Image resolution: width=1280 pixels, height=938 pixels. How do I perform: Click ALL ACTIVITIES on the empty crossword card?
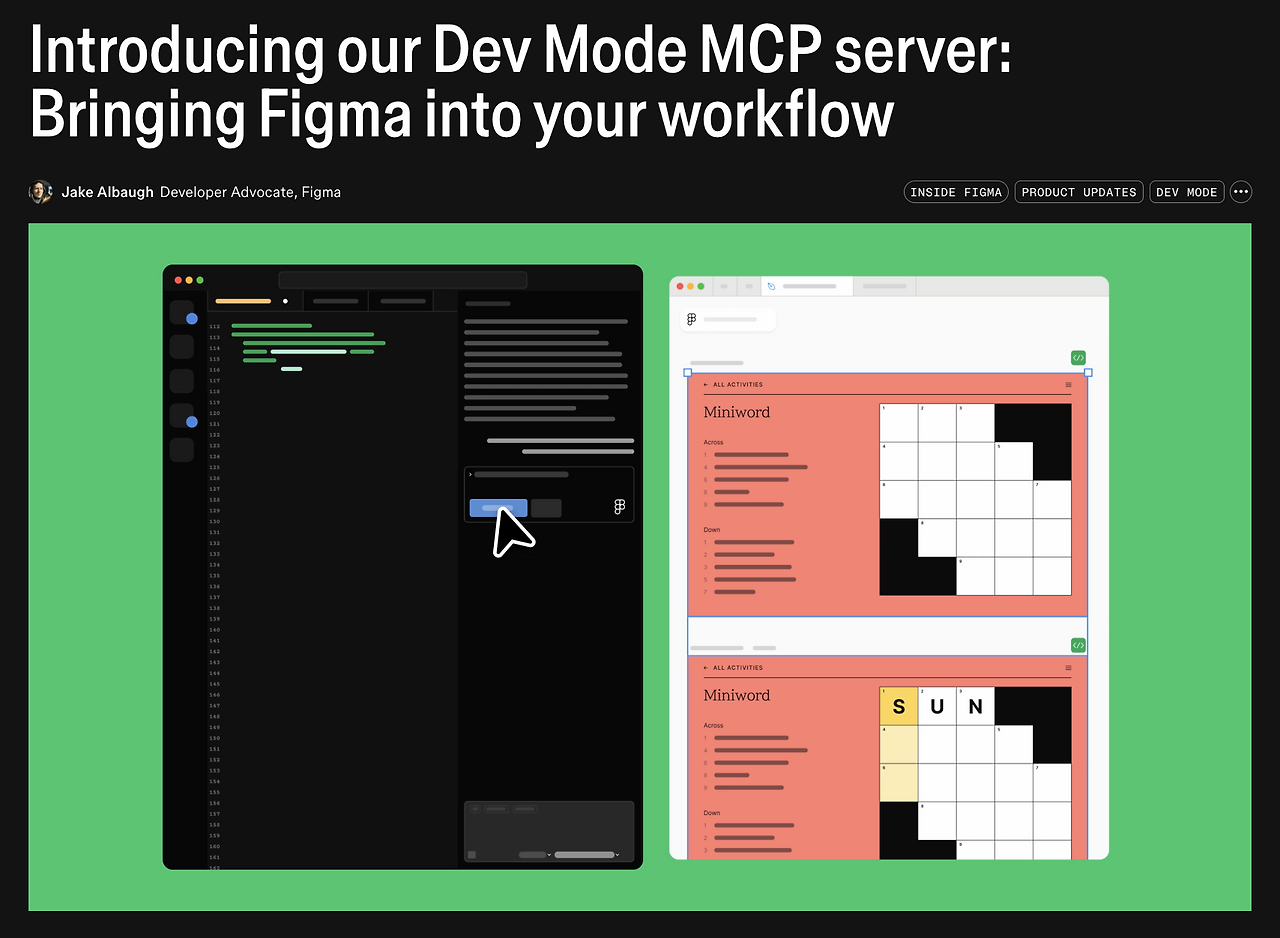coord(737,384)
